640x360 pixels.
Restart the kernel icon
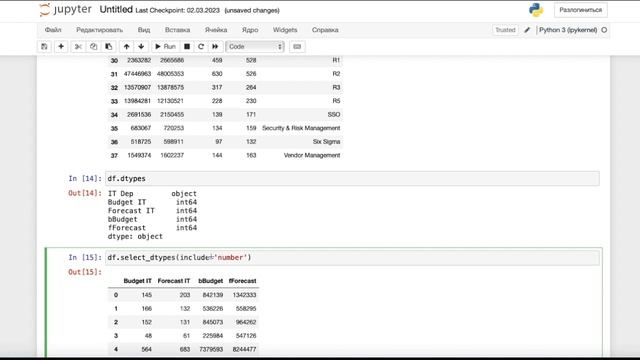tap(201, 47)
